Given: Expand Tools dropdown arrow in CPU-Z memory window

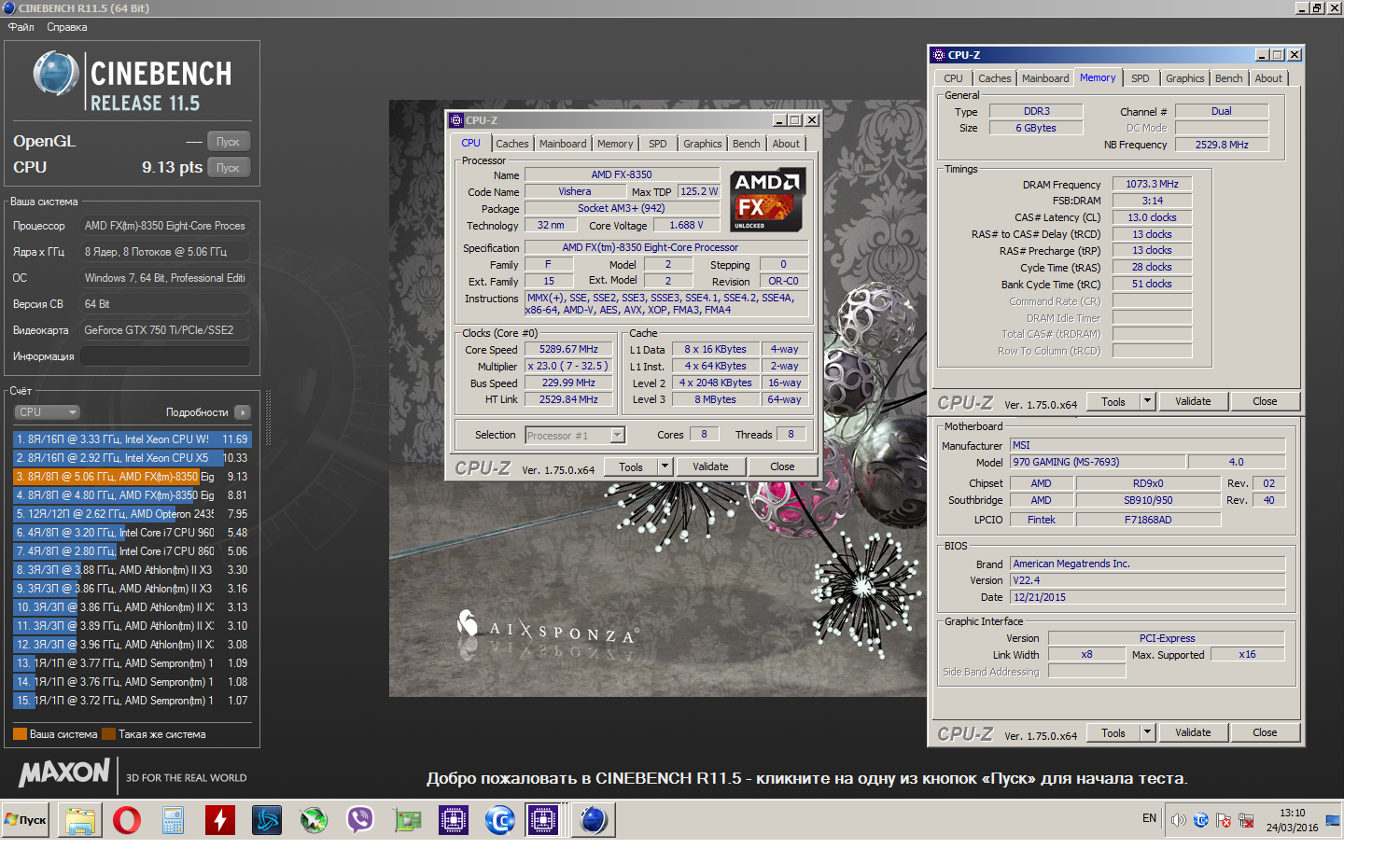Looking at the screenshot, I should [x=1148, y=401].
